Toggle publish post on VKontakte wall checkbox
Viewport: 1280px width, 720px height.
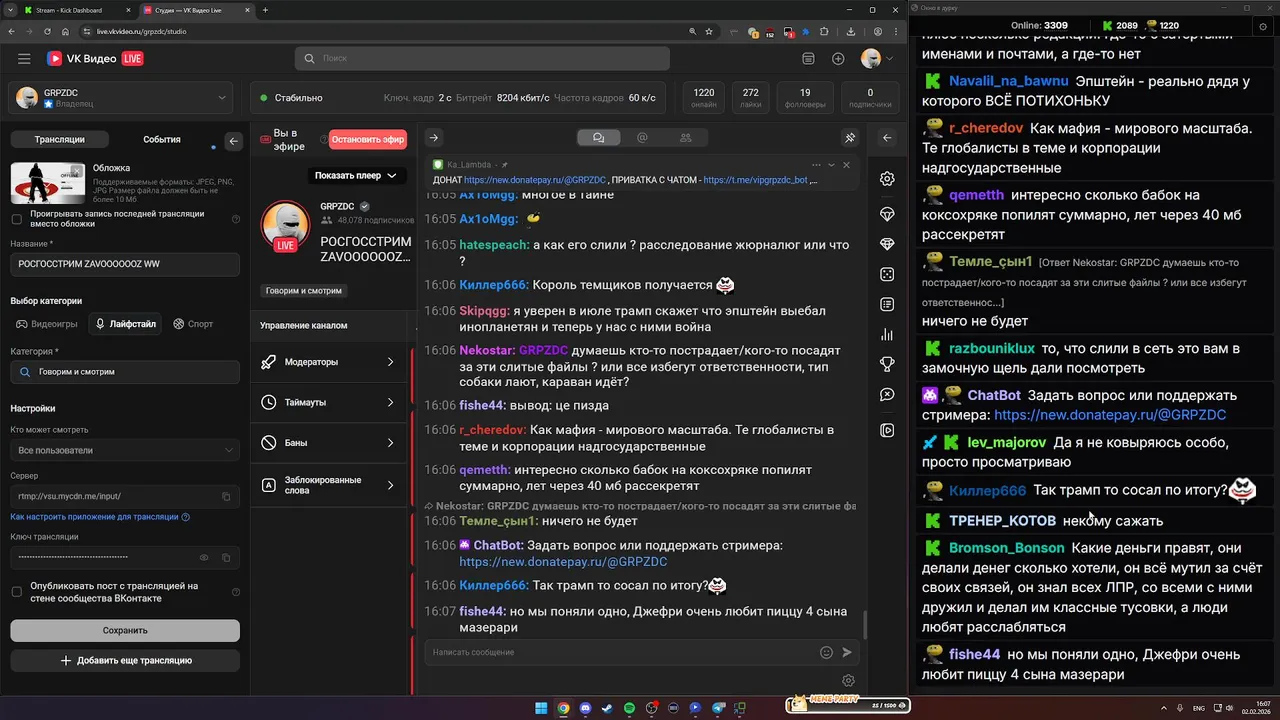click(x=16, y=592)
